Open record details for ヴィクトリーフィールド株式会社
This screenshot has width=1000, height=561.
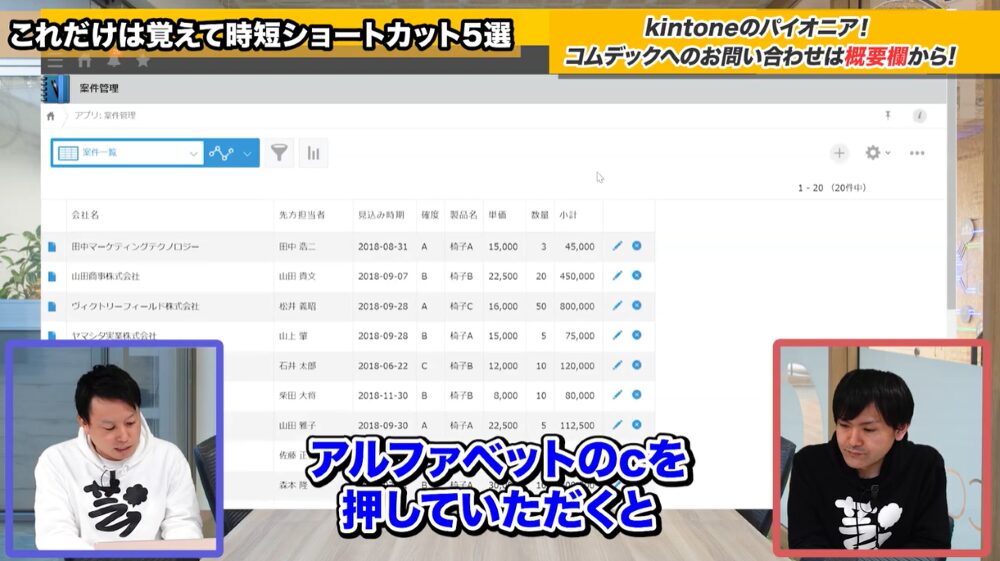tap(52, 307)
